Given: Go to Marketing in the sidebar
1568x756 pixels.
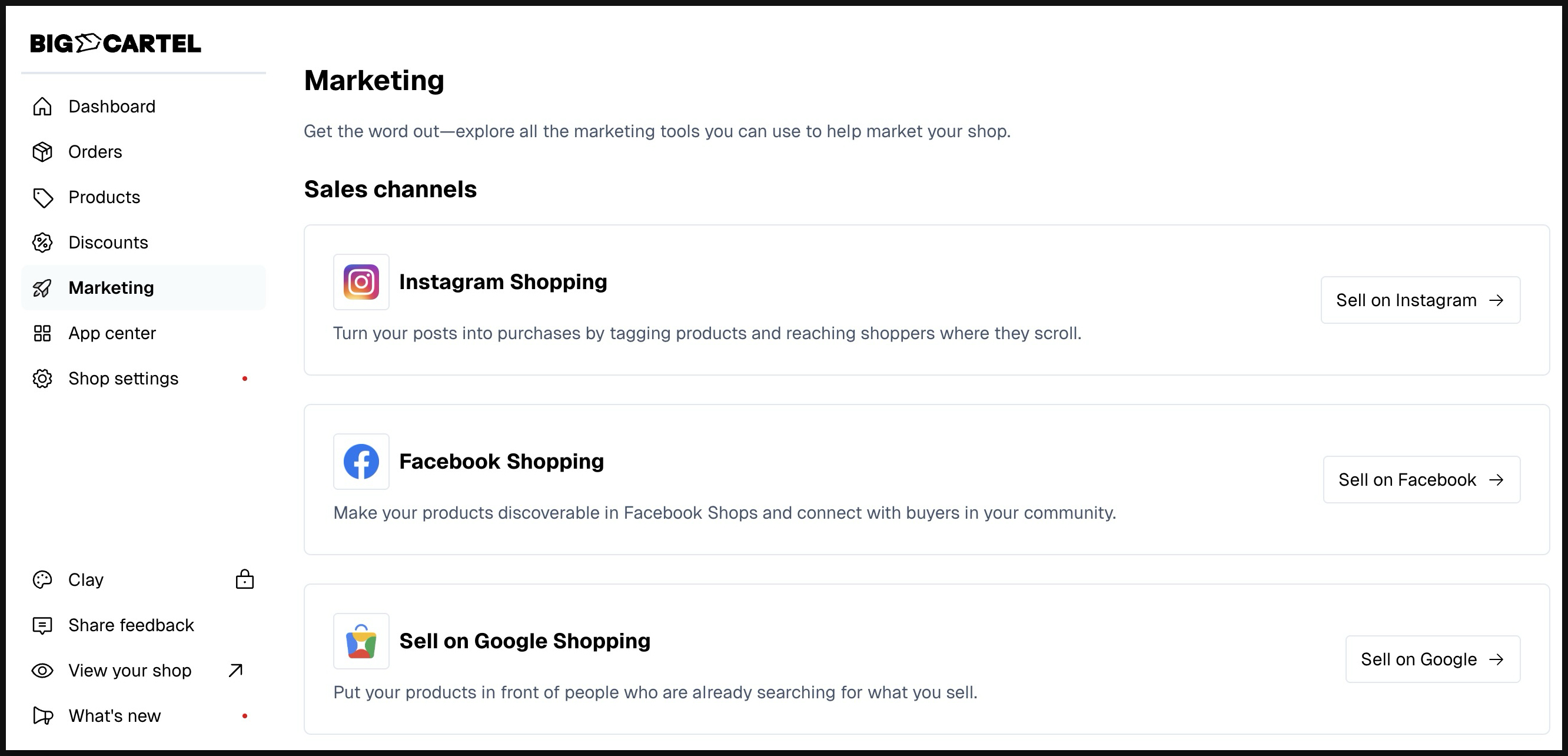Looking at the screenshot, I should coord(111,288).
